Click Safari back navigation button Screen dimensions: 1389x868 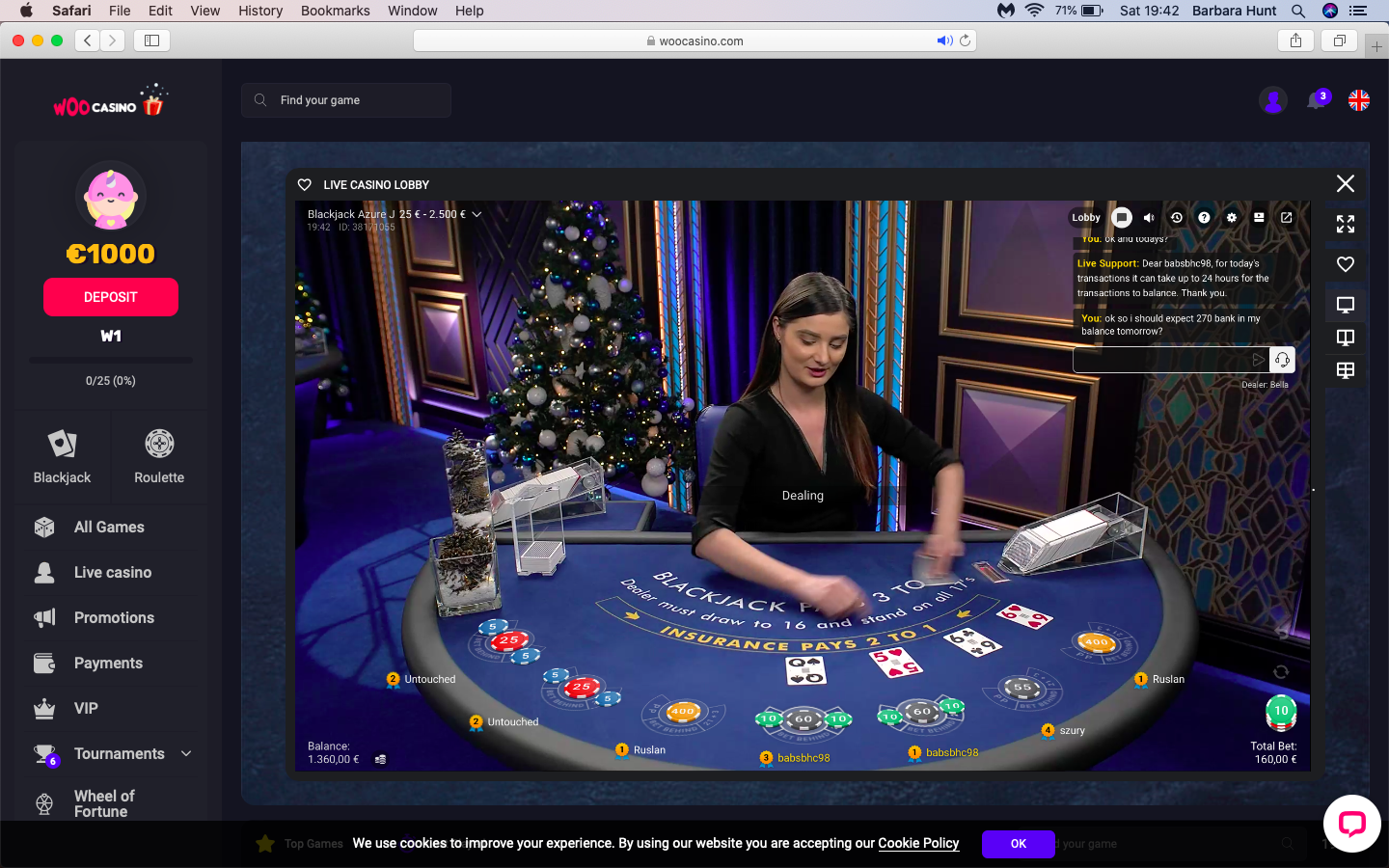[x=88, y=41]
